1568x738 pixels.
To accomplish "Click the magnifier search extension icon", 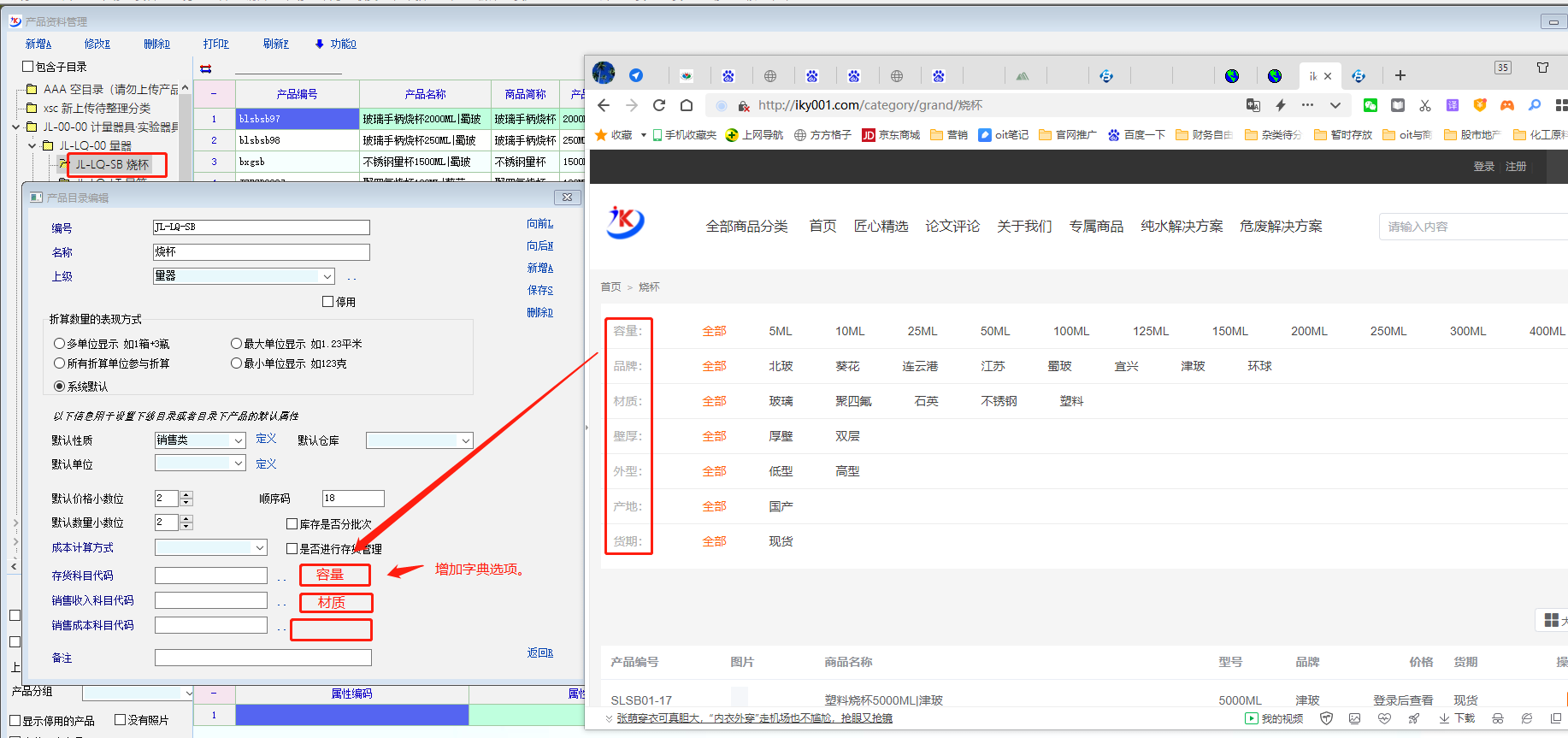I will coord(1535,105).
